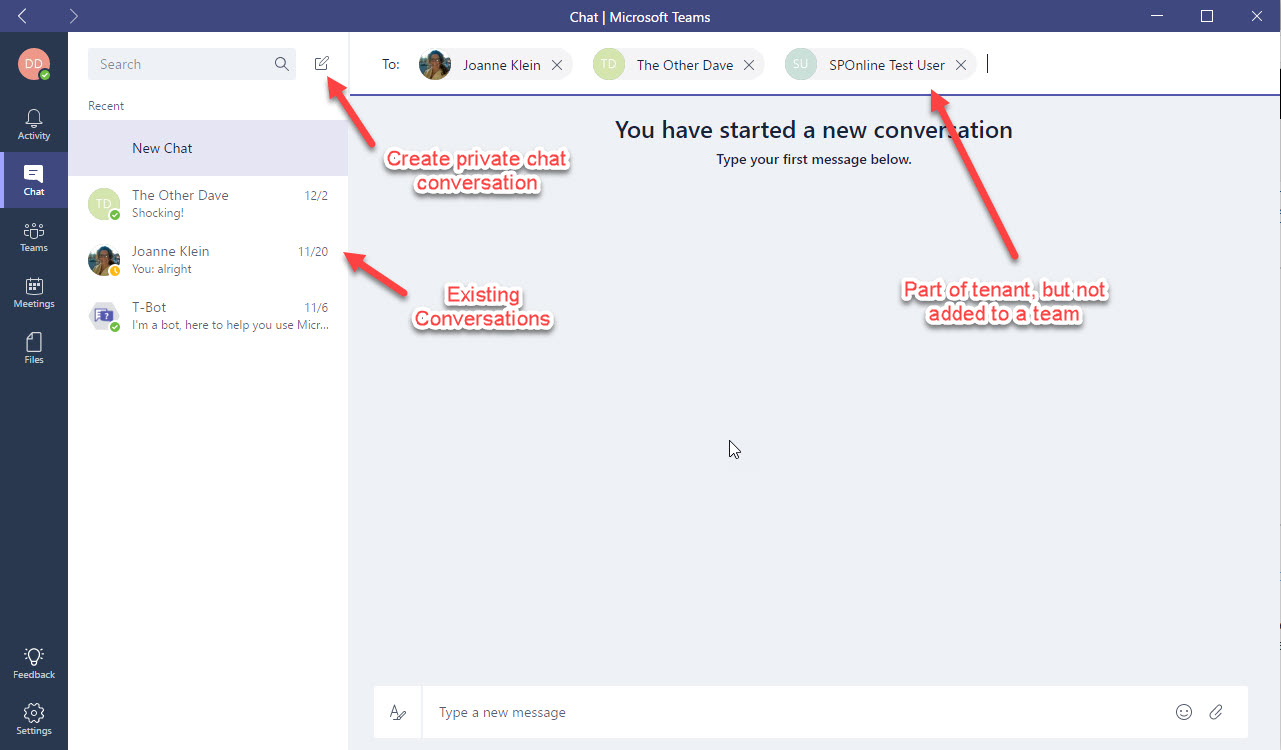
Task: Open the T-Bot conversation
Action: point(208,316)
